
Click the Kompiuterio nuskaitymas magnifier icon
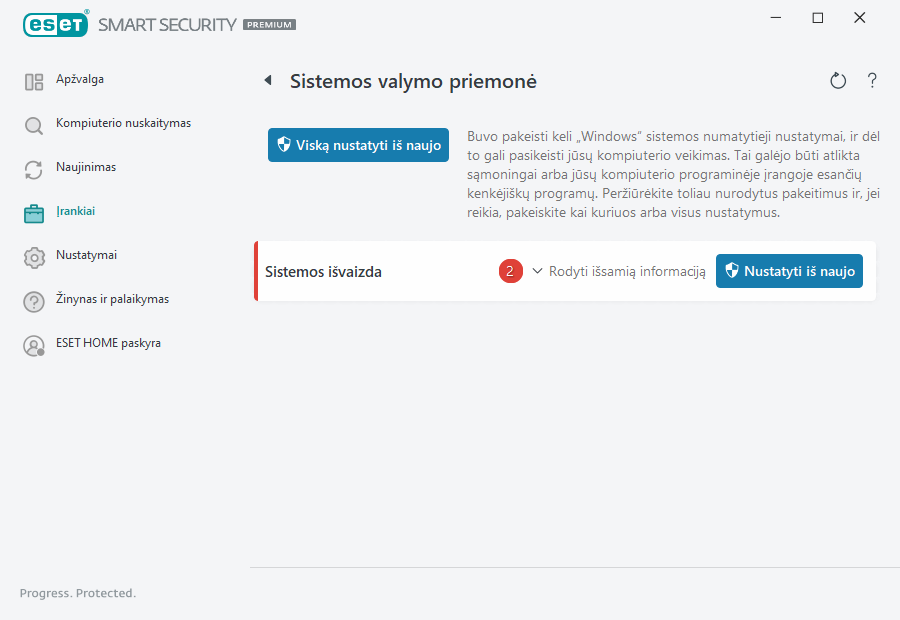coord(34,126)
